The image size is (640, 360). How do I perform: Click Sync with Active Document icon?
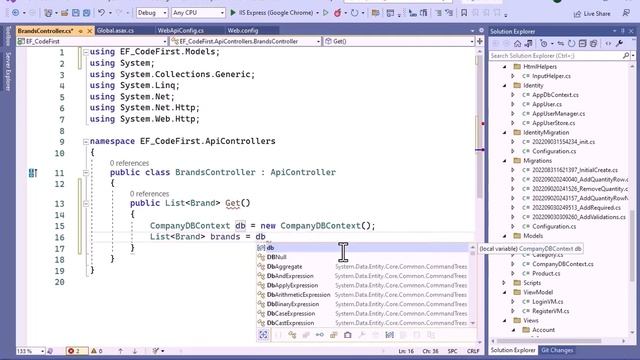561,44
